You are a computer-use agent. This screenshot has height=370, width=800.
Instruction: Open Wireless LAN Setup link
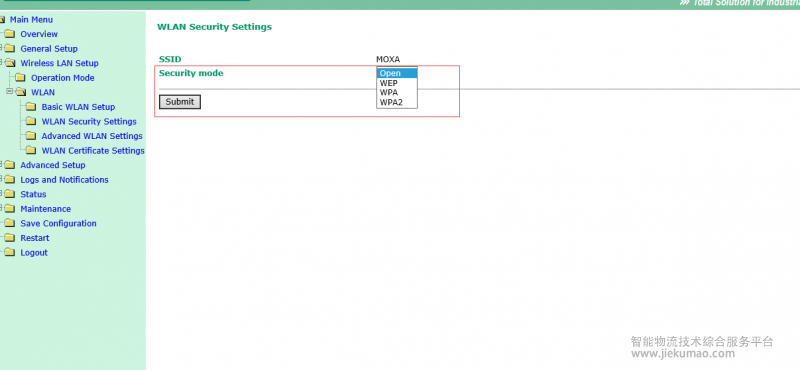[x=59, y=63]
